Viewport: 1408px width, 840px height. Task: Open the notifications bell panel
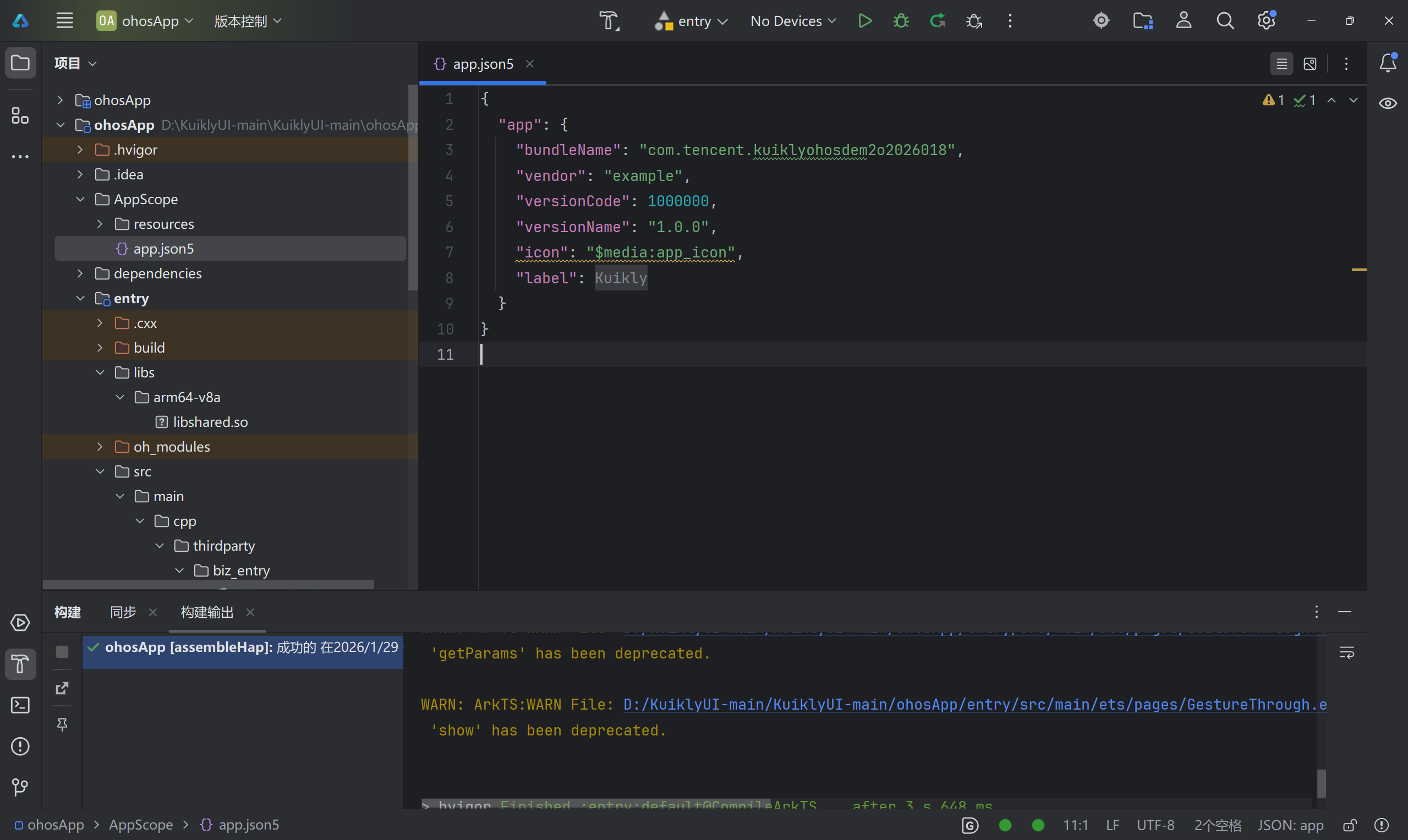coord(1388,63)
